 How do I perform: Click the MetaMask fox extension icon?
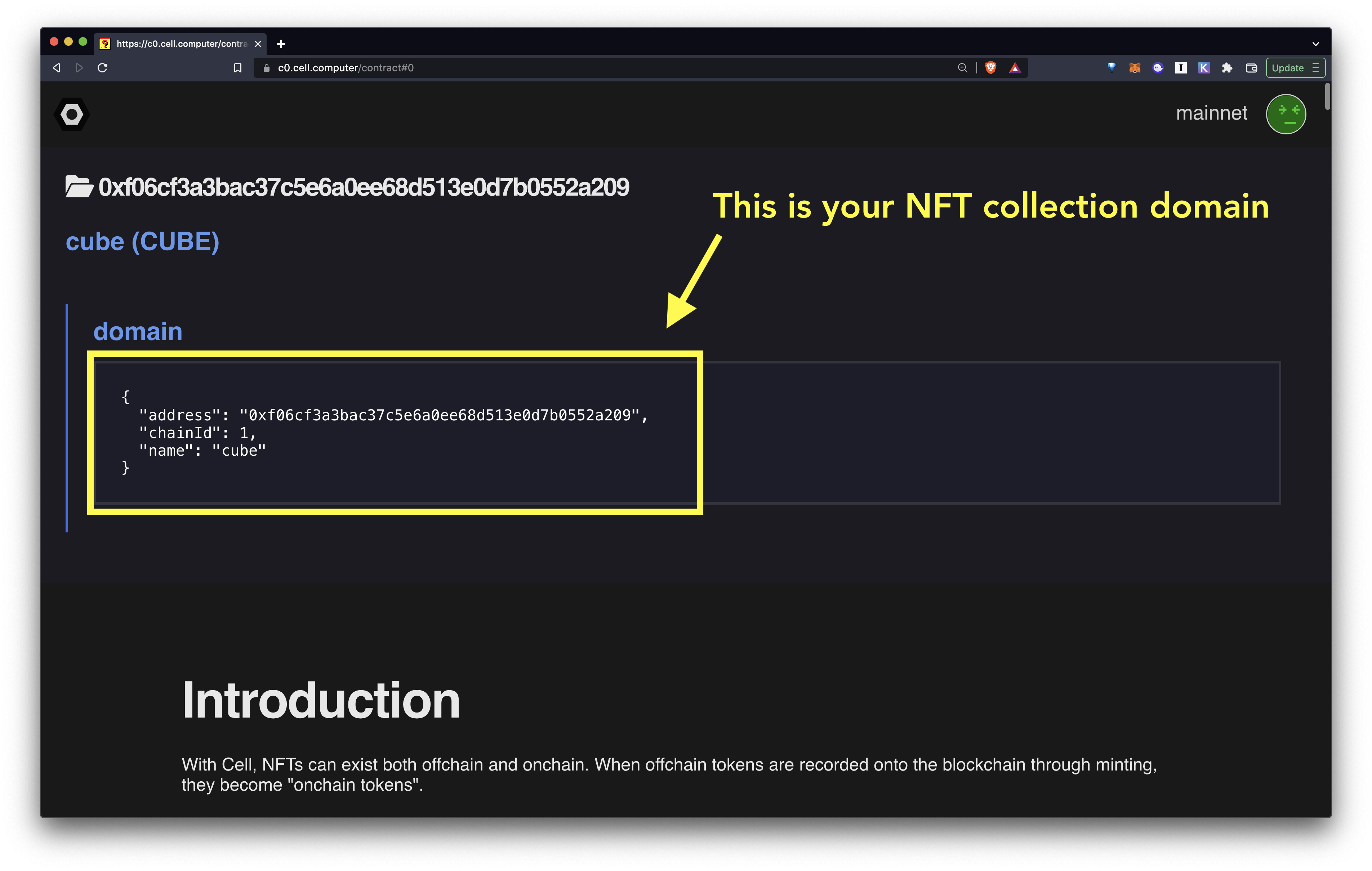(x=1135, y=68)
